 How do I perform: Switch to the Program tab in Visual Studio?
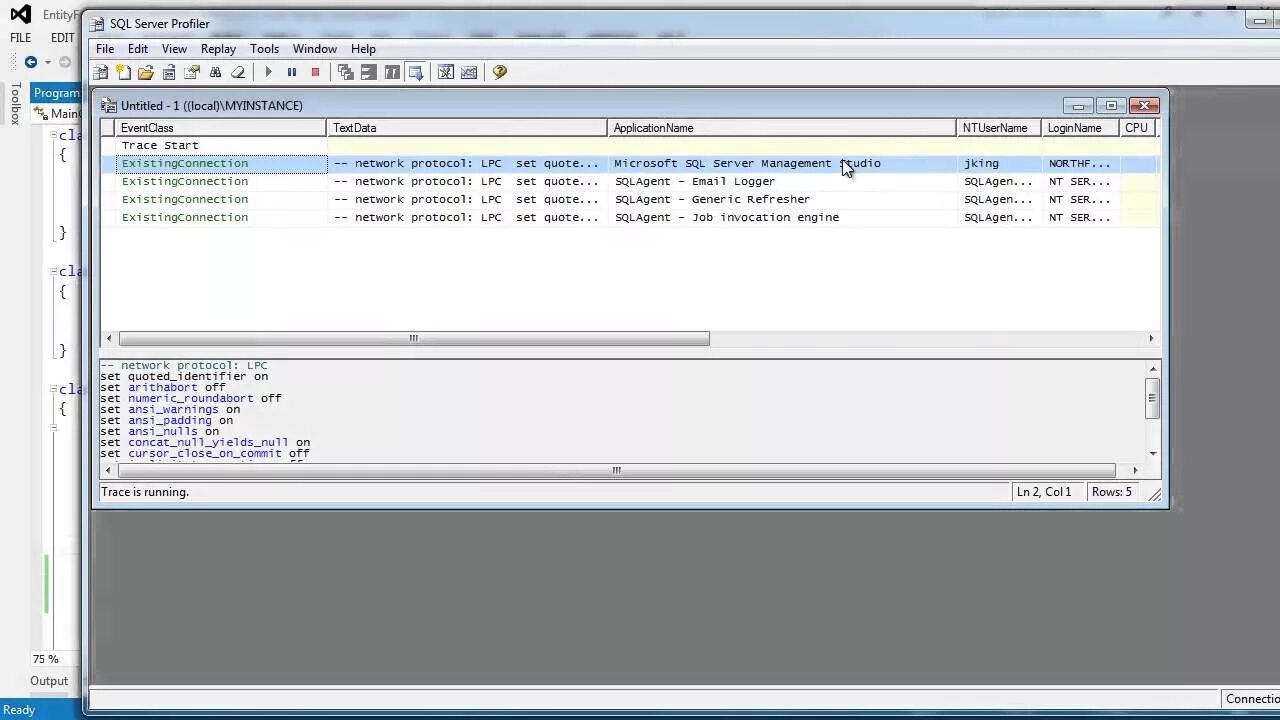56,93
